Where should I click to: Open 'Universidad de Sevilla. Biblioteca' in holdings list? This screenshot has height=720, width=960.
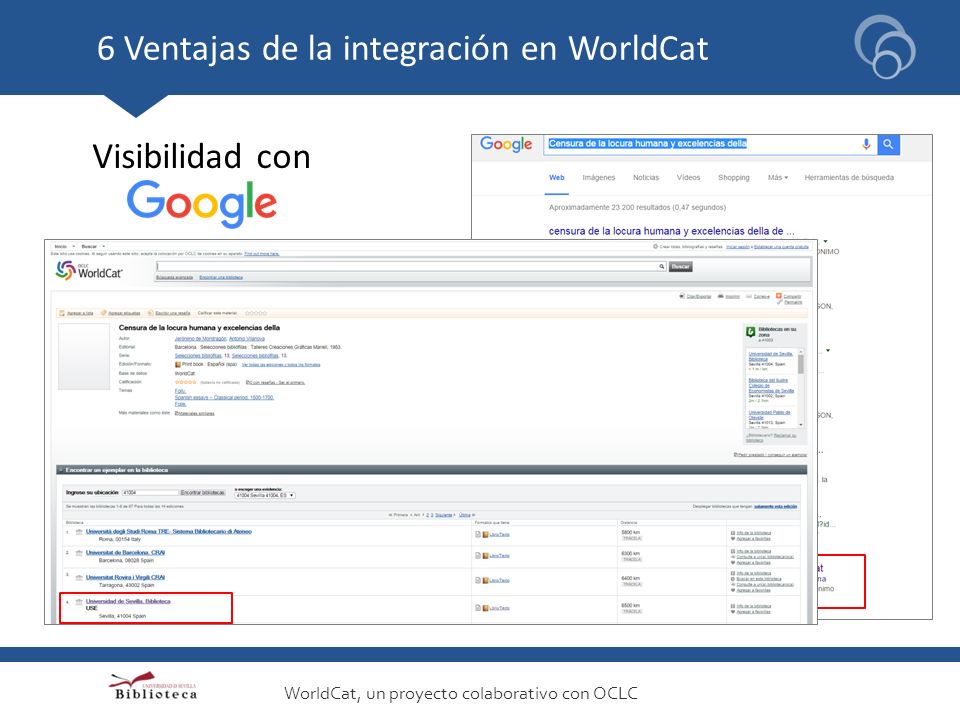click(x=128, y=601)
